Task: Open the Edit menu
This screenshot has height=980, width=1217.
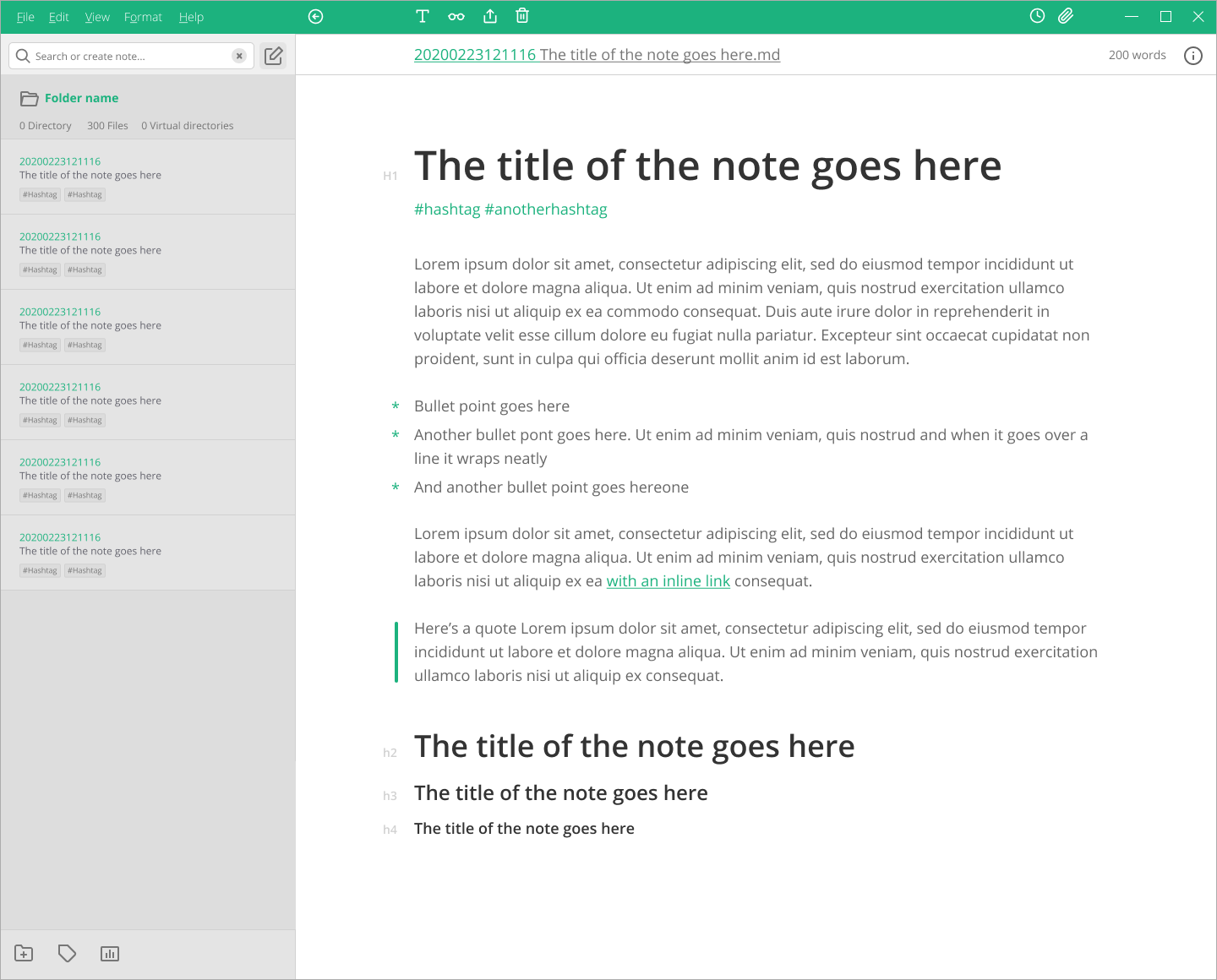Action: (x=58, y=17)
